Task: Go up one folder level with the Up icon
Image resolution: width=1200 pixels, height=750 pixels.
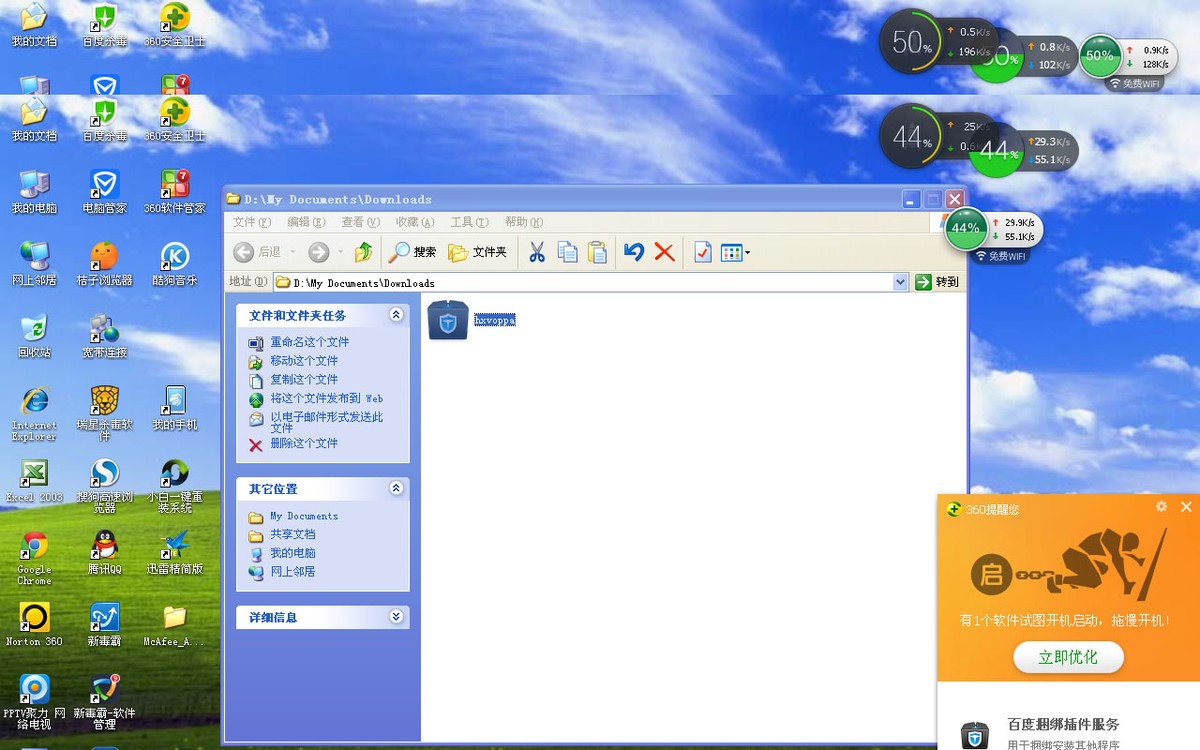Action: click(x=363, y=252)
